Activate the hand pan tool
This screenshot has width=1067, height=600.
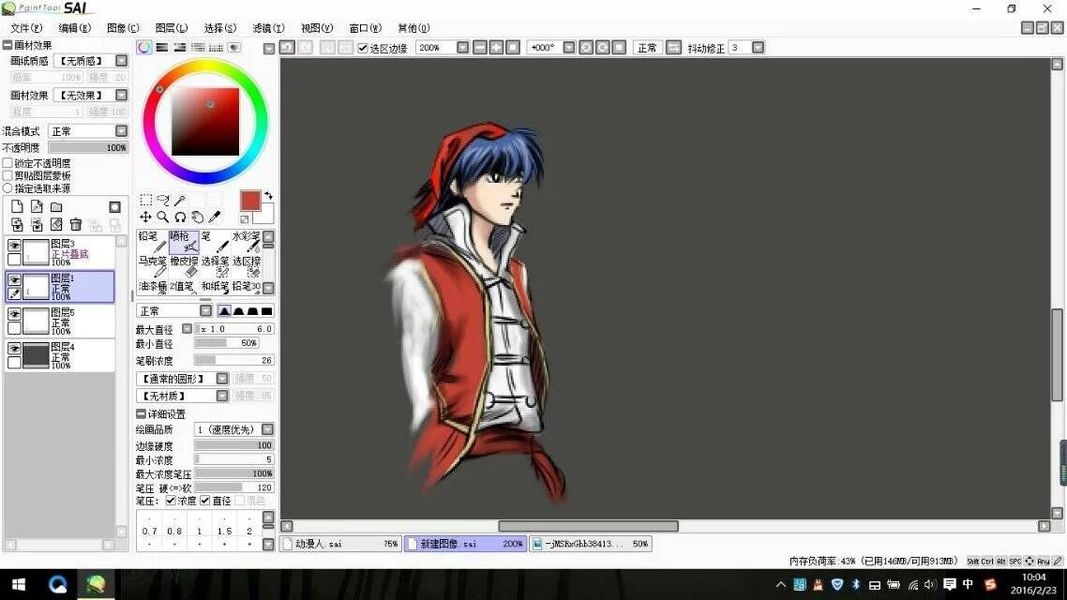pos(197,217)
